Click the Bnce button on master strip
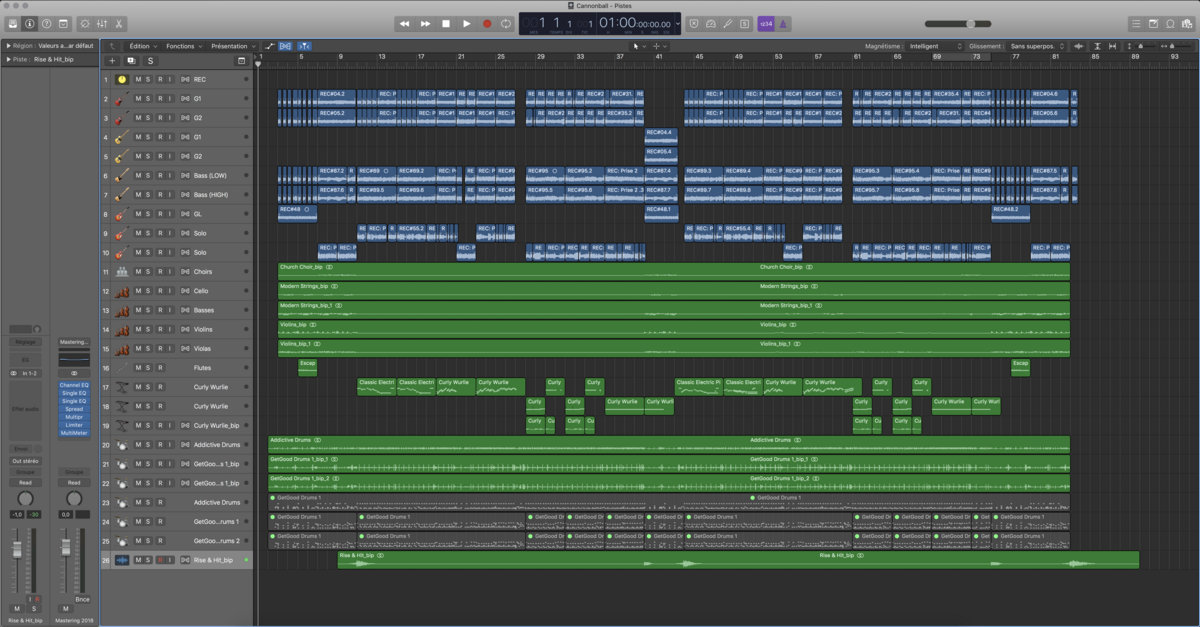Screen dimensions: 1200x627 click(82, 600)
